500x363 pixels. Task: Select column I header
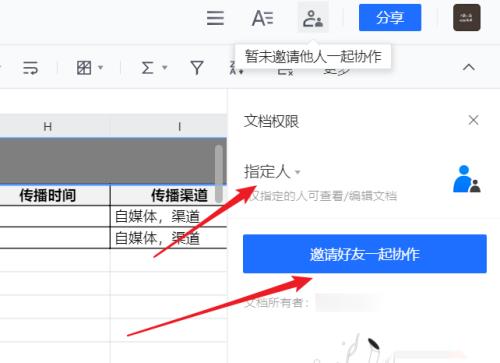click(x=180, y=127)
